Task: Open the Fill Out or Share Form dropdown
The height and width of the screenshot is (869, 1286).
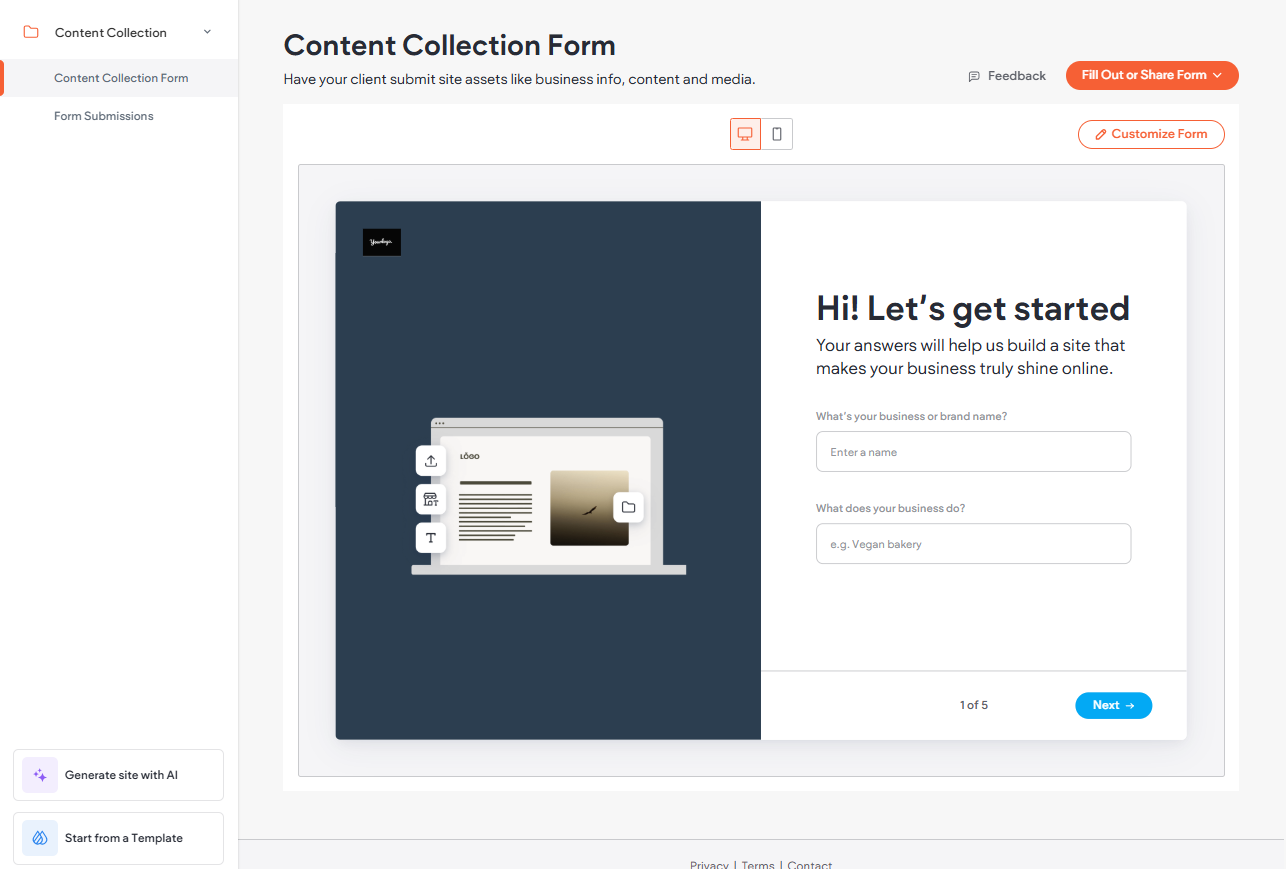Action: [x=1151, y=75]
